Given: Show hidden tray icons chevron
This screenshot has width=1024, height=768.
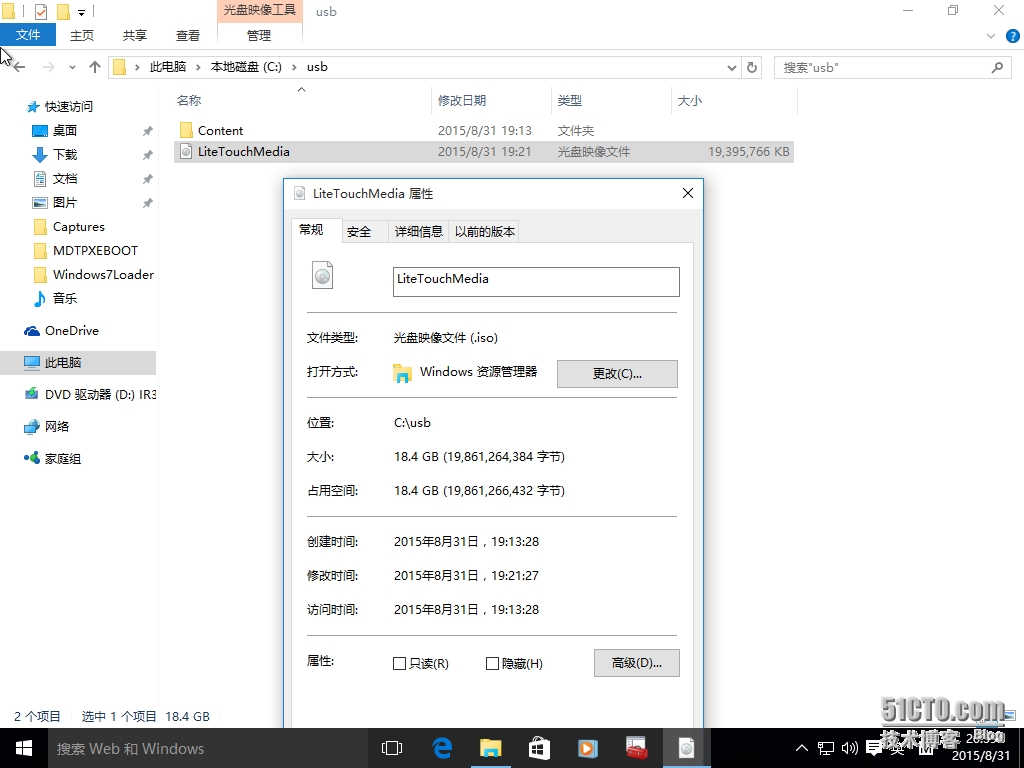Looking at the screenshot, I should (x=802, y=748).
